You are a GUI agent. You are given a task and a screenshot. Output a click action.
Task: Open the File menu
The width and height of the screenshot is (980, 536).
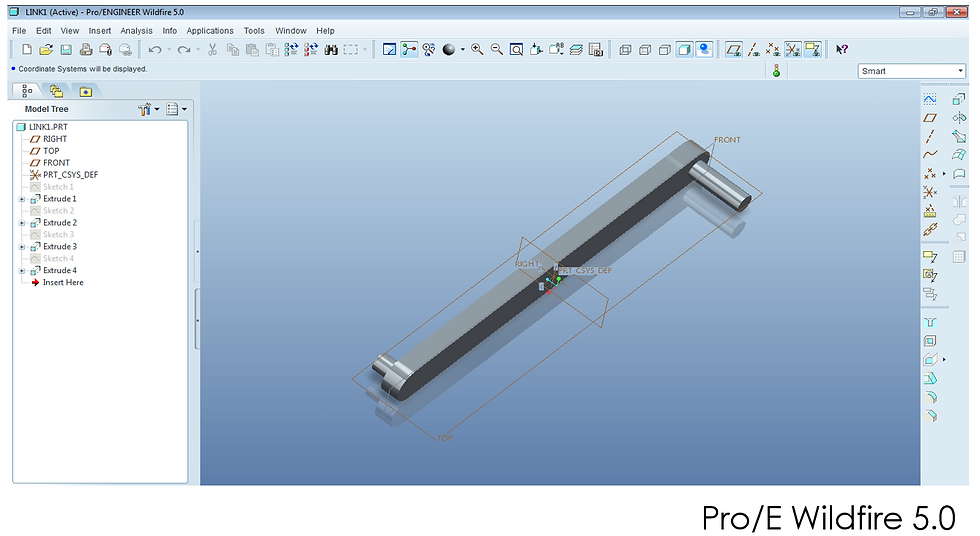tap(19, 31)
